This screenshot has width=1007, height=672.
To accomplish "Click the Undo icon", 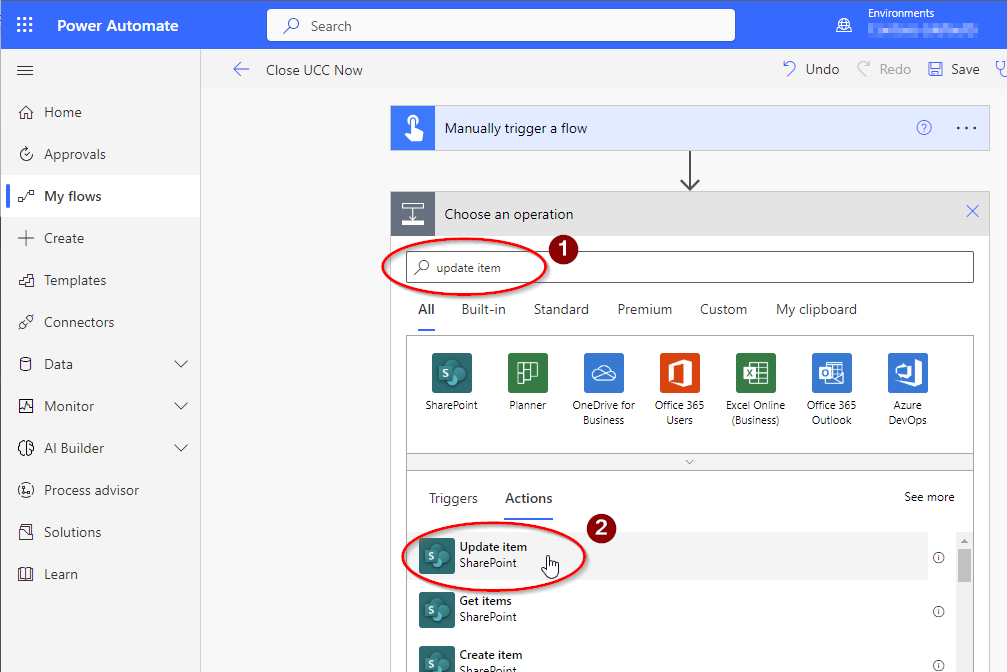I will [789, 69].
